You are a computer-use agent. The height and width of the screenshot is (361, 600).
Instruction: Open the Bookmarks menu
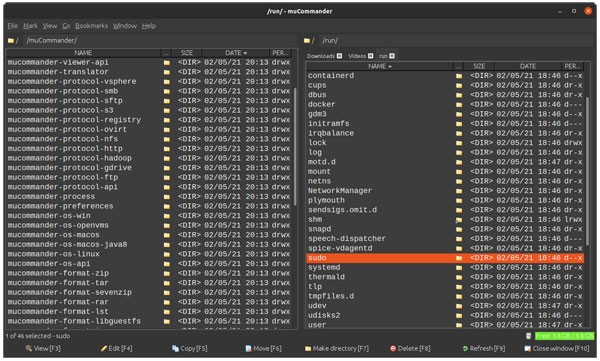click(91, 26)
